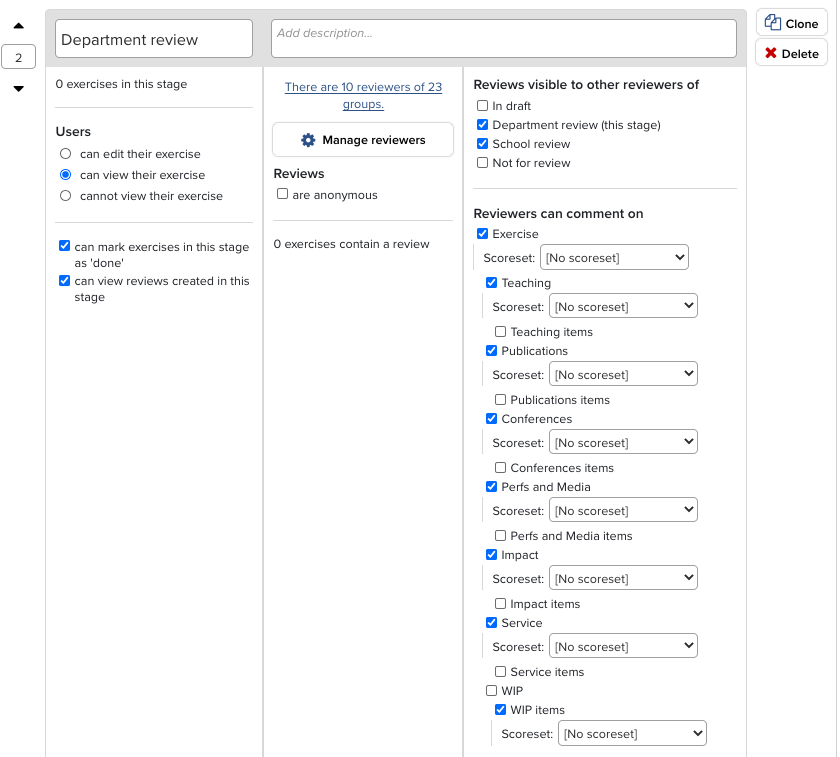Click the Clone stage icon

point(773,23)
